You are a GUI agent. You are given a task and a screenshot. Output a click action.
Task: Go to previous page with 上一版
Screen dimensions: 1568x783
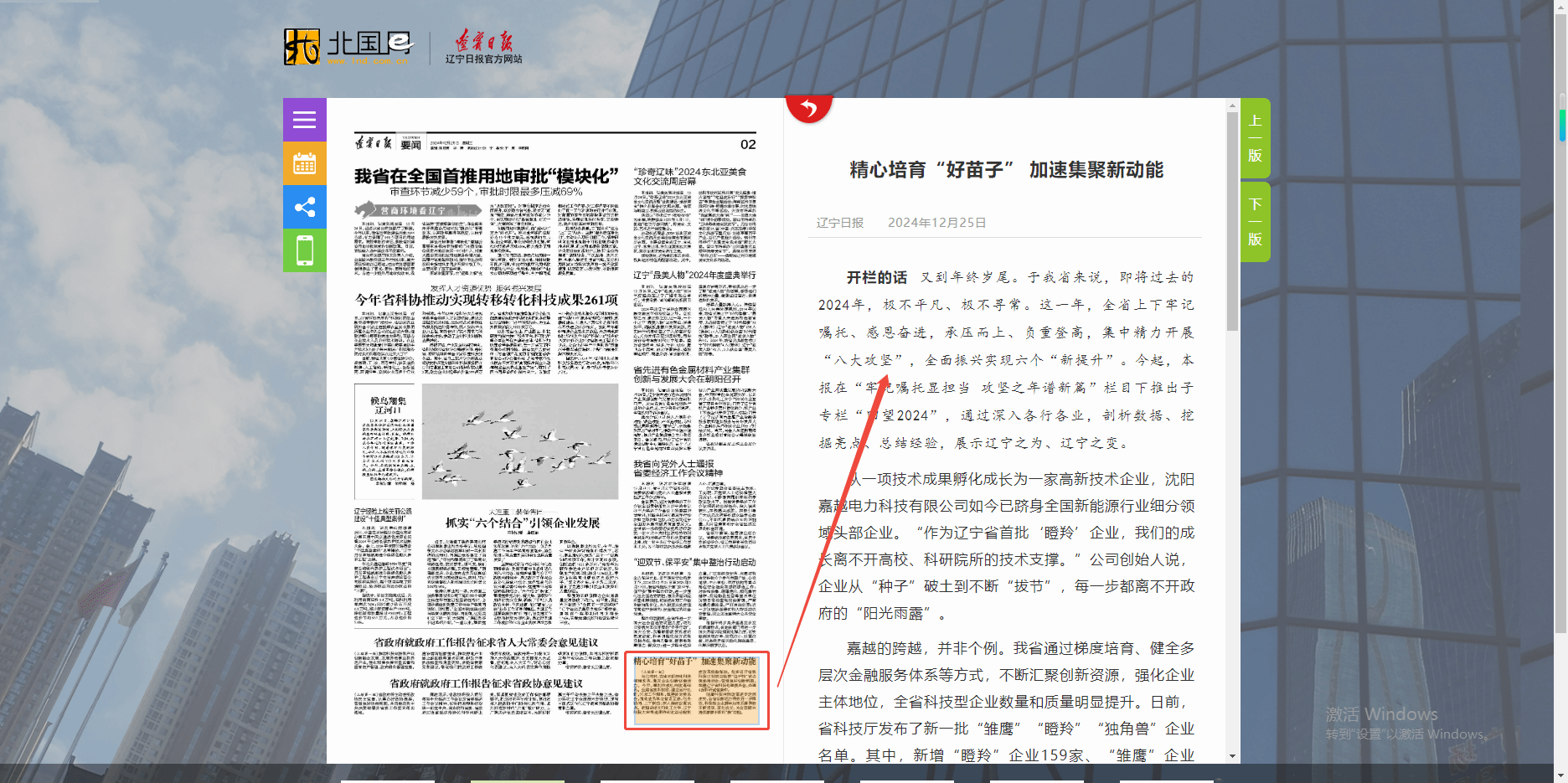coord(1255,138)
